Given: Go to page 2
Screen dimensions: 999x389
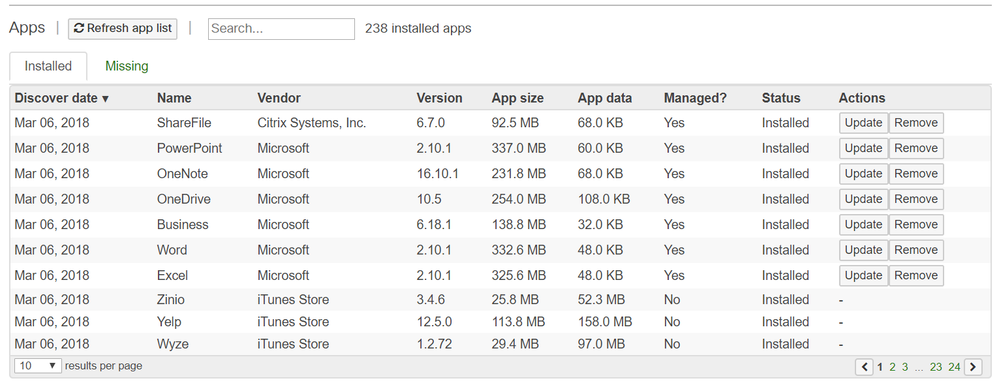Looking at the screenshot, I should tap(893, 367).
